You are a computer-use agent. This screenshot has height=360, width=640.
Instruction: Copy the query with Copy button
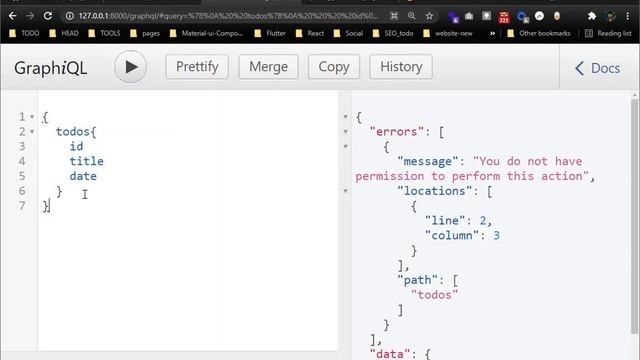click(x=334, y=67)
